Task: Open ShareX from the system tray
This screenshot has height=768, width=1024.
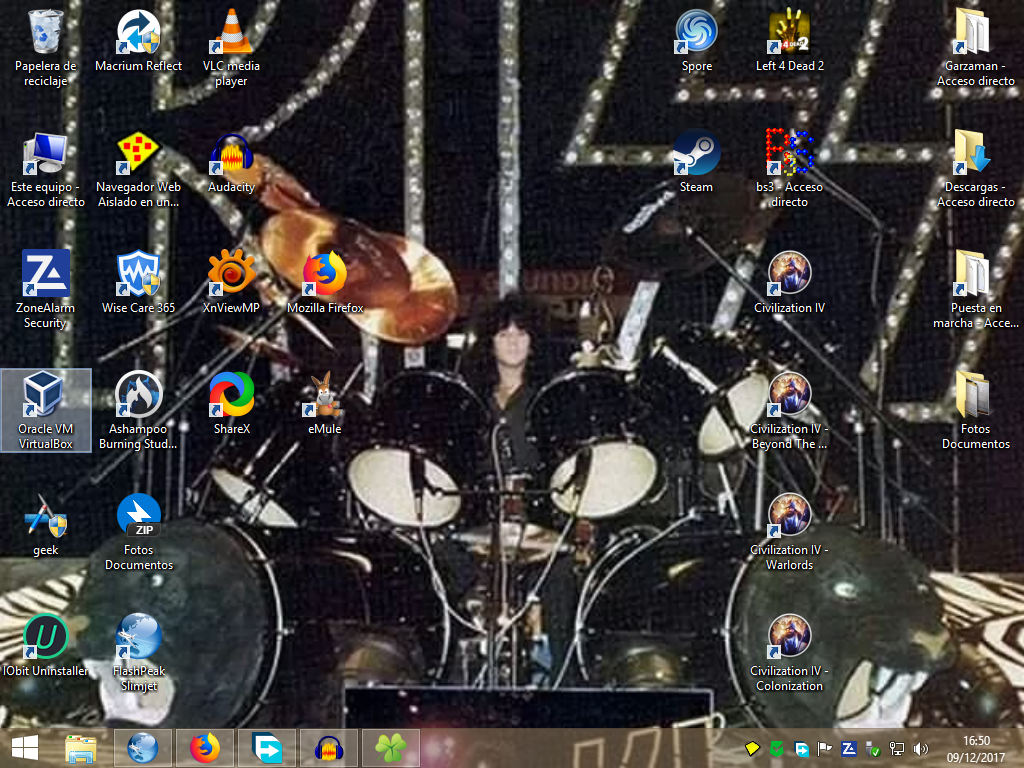Action: point(801,749)
